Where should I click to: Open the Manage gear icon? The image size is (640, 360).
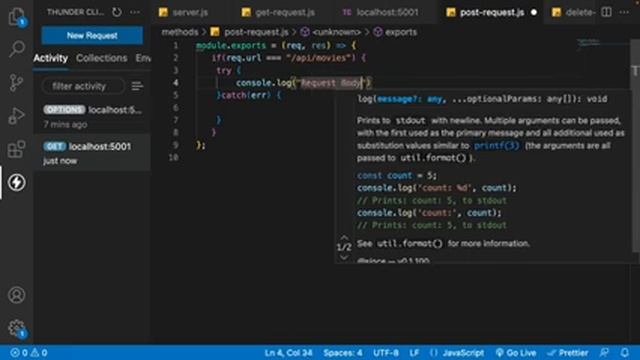pos(16,328)
